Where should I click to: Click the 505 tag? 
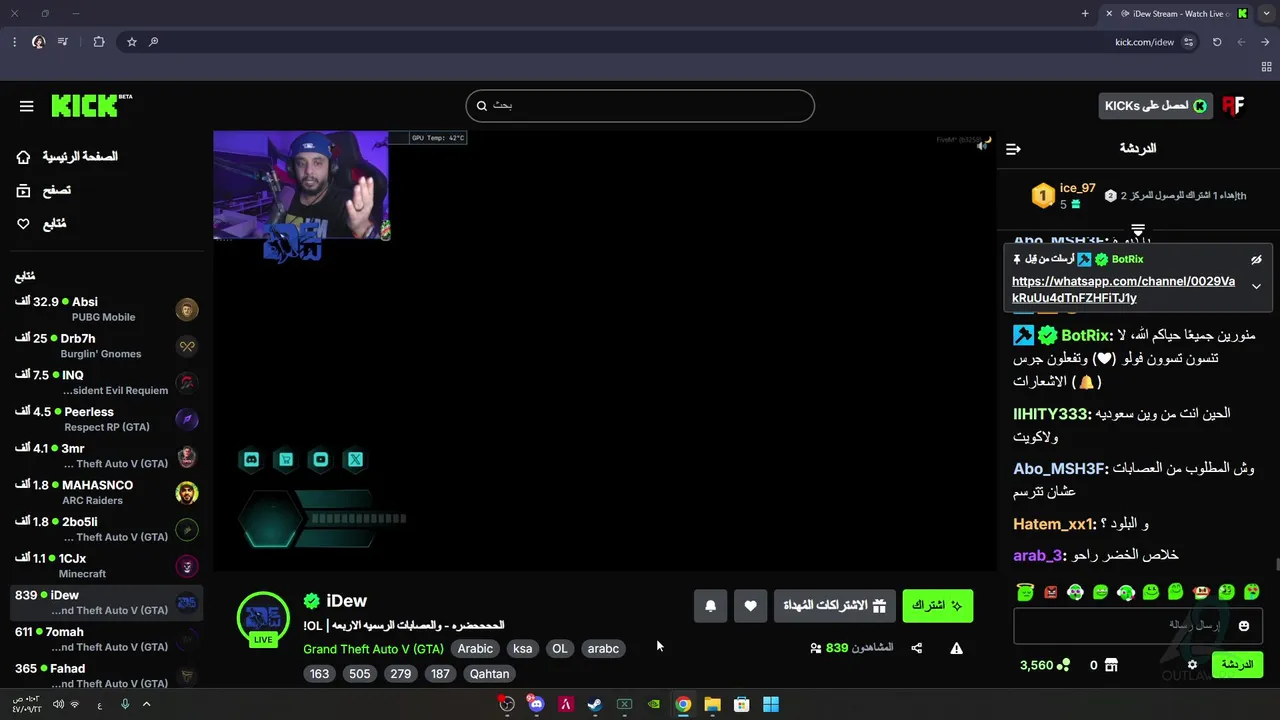pyautogui.click(x=360, y=674)
